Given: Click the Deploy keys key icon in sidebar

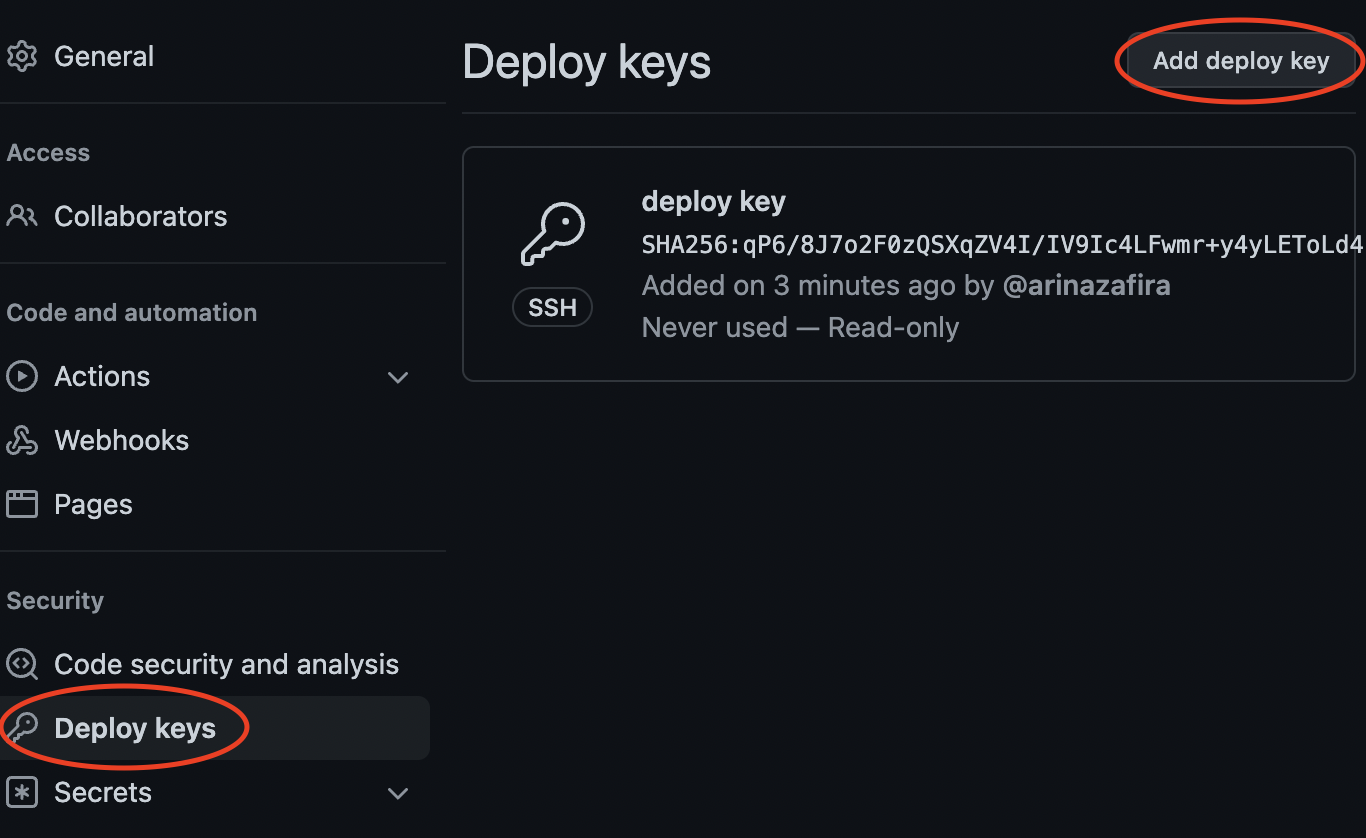Looking at the screenshot, I should (22, 728).
